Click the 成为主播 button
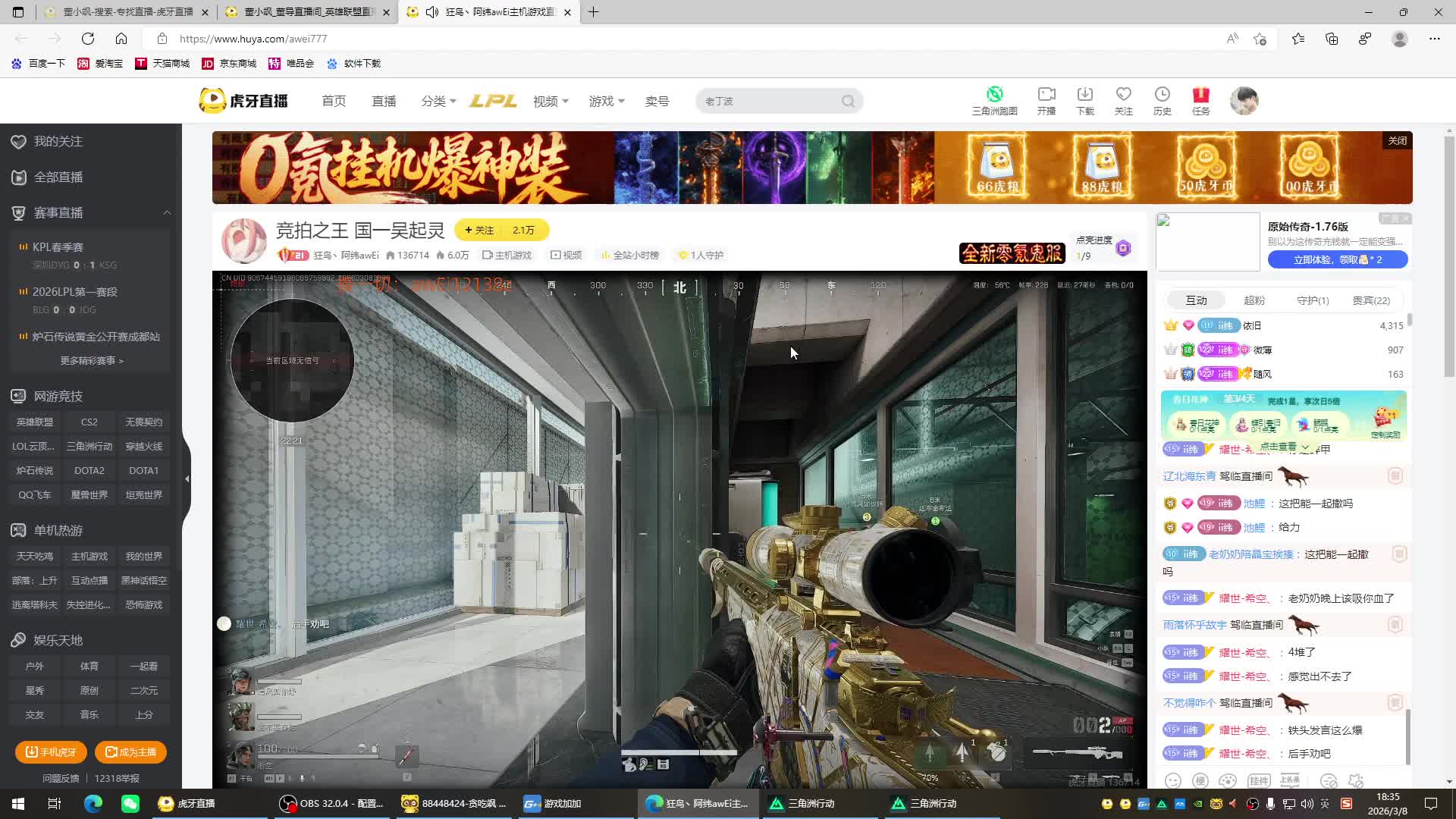 [130, 752]
